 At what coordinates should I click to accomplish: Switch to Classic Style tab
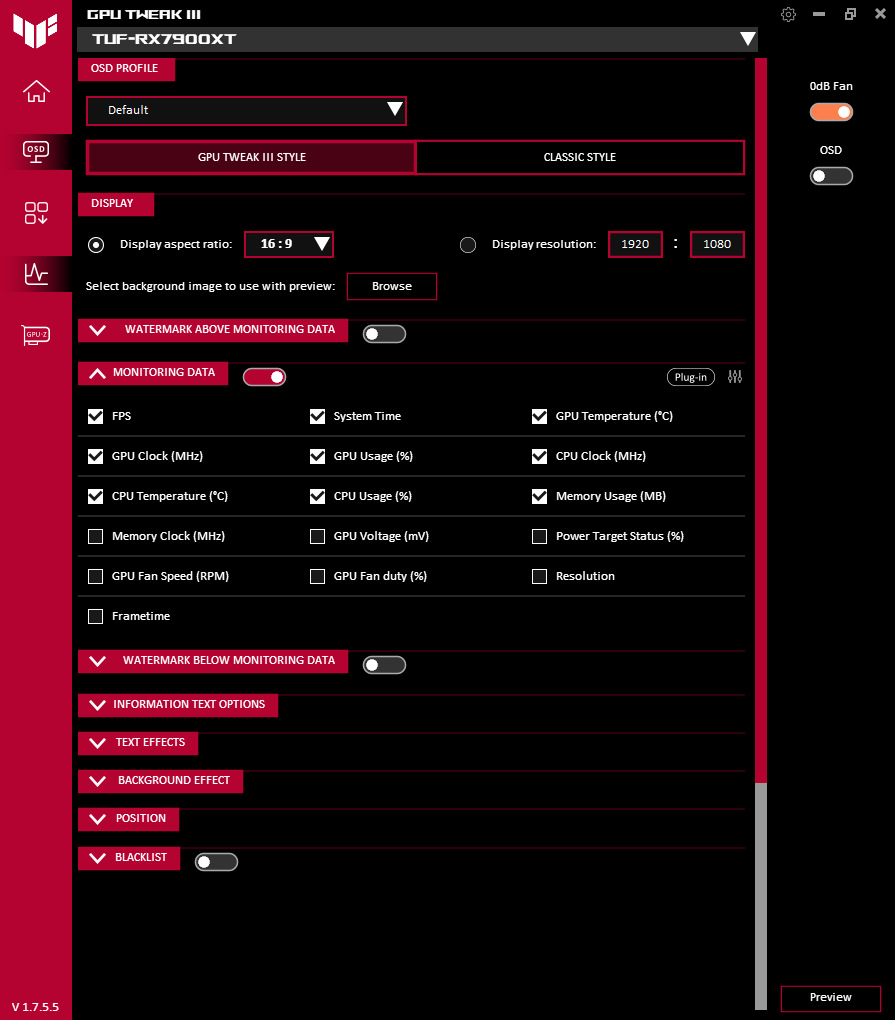pyautogui.click(x=580, y=157)
